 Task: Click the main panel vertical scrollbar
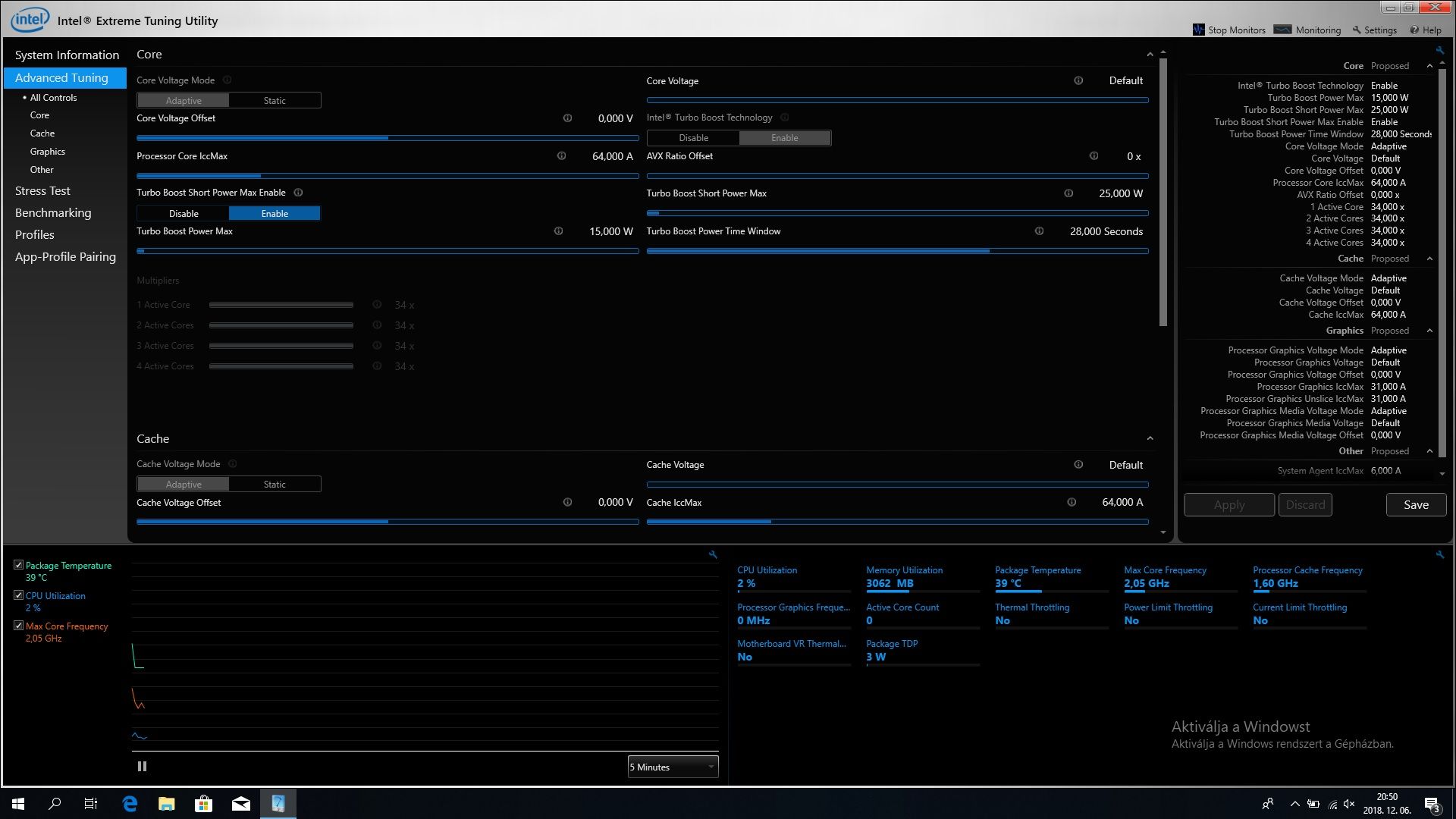pyautogui.click(x=1163, y=193)
